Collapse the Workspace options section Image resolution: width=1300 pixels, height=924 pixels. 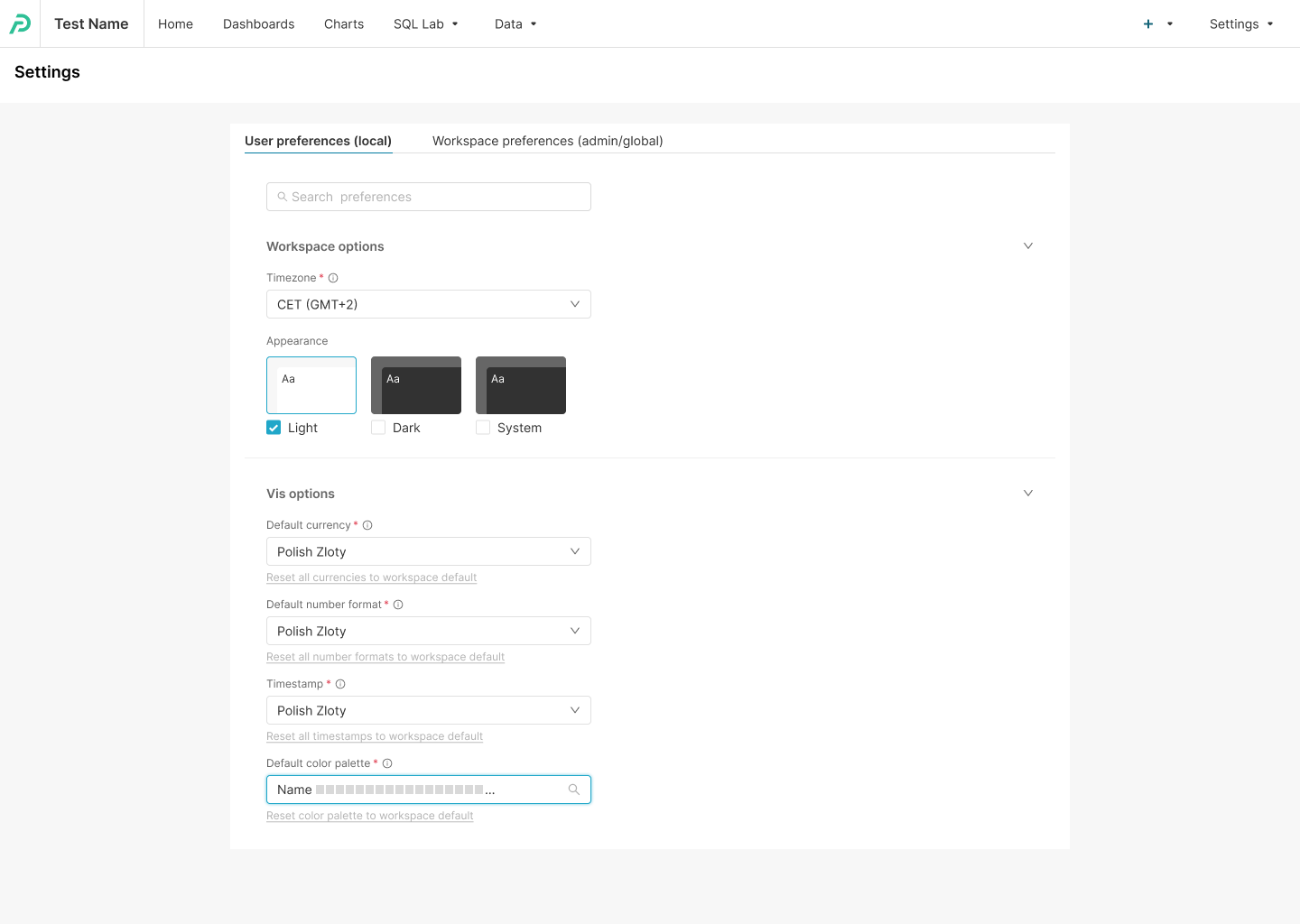pos(1027,246)
